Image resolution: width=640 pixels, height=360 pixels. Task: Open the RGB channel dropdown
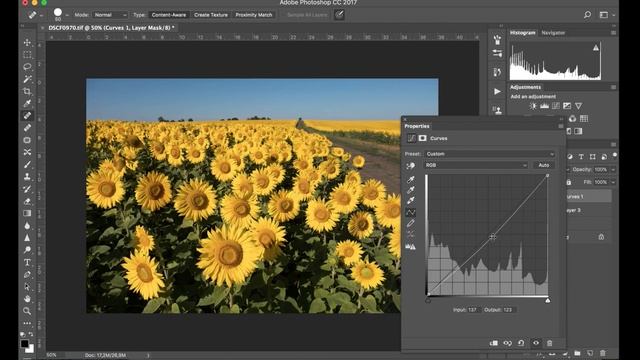(x=476, y=165)
